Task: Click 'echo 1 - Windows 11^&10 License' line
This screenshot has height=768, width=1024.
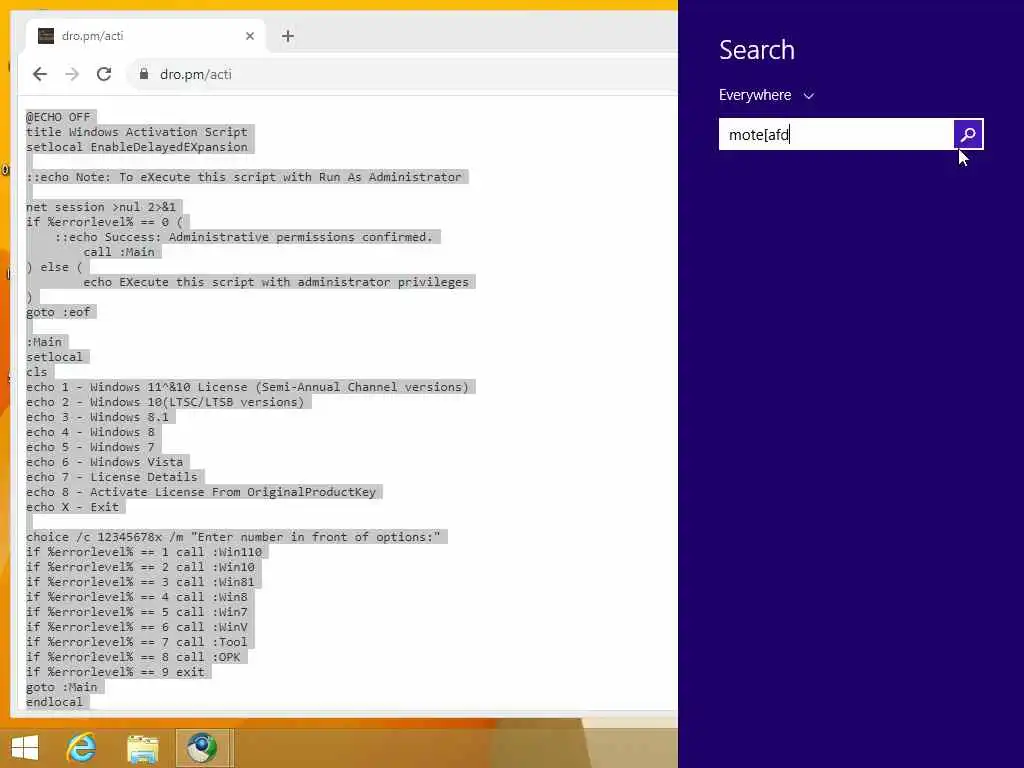Action: (x=248, y=387)
